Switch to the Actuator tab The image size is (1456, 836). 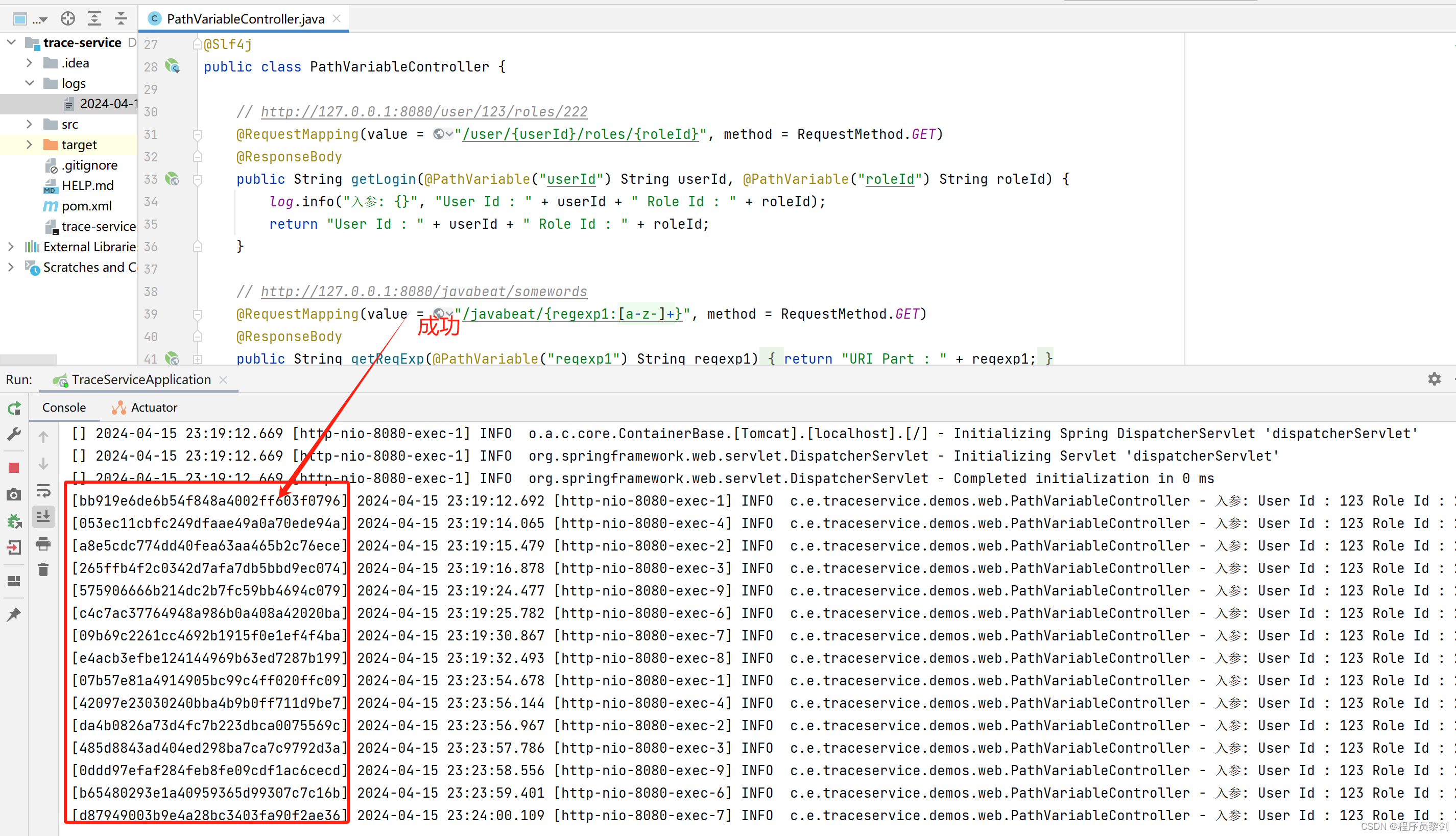coord(145,407)
